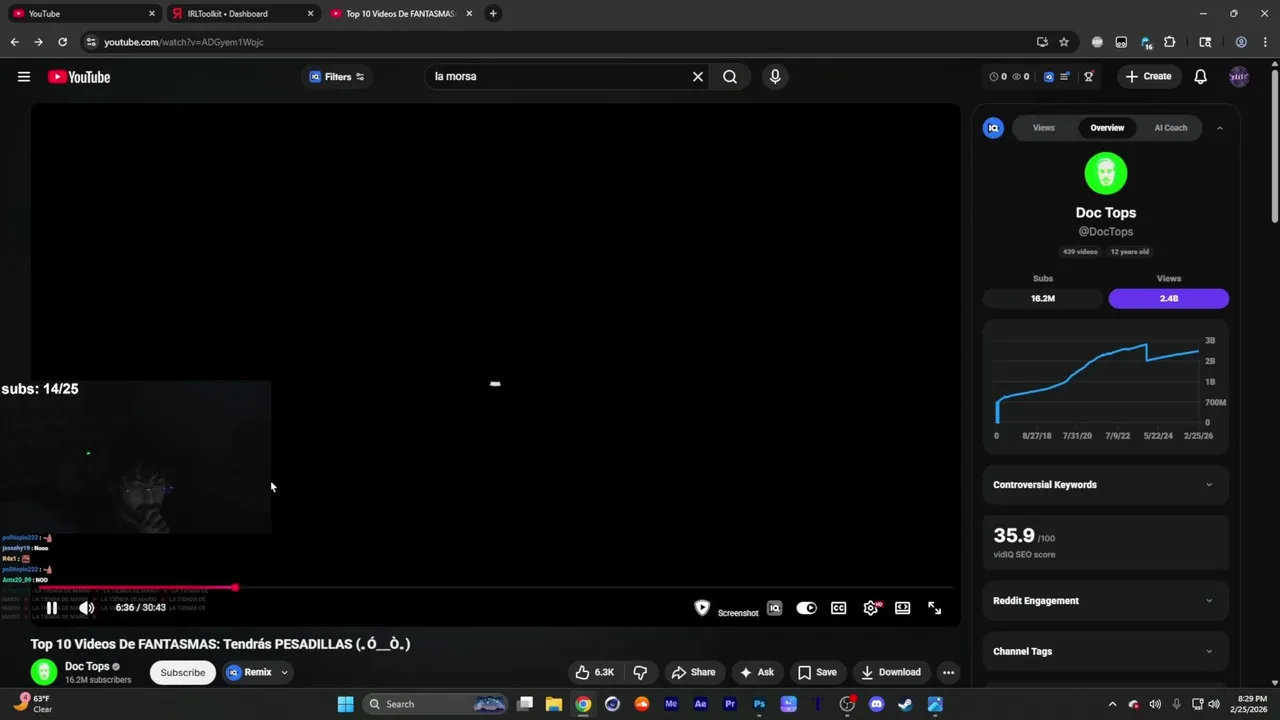Click the Create button
Viewport: 1280px width, 720px height.
click(x=1148, y=77)
